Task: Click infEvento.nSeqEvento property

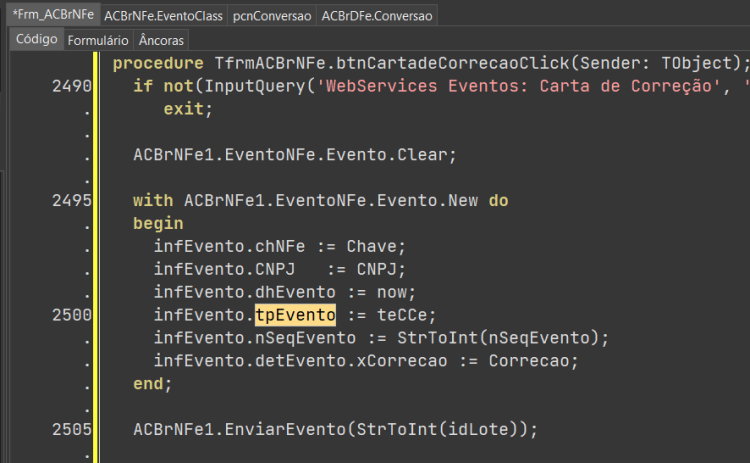Action: [254, 338]
